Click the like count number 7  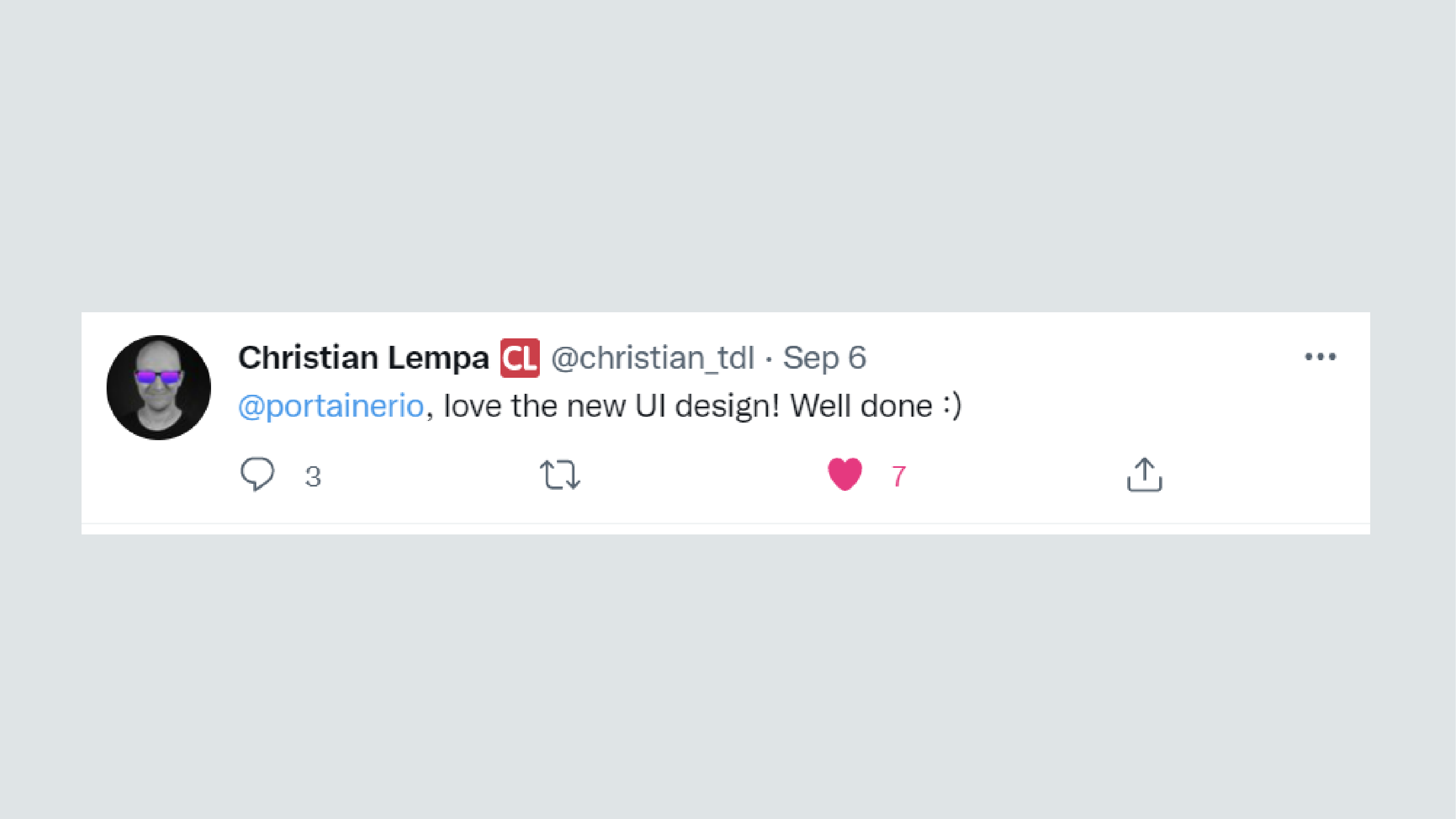point(899,476)
